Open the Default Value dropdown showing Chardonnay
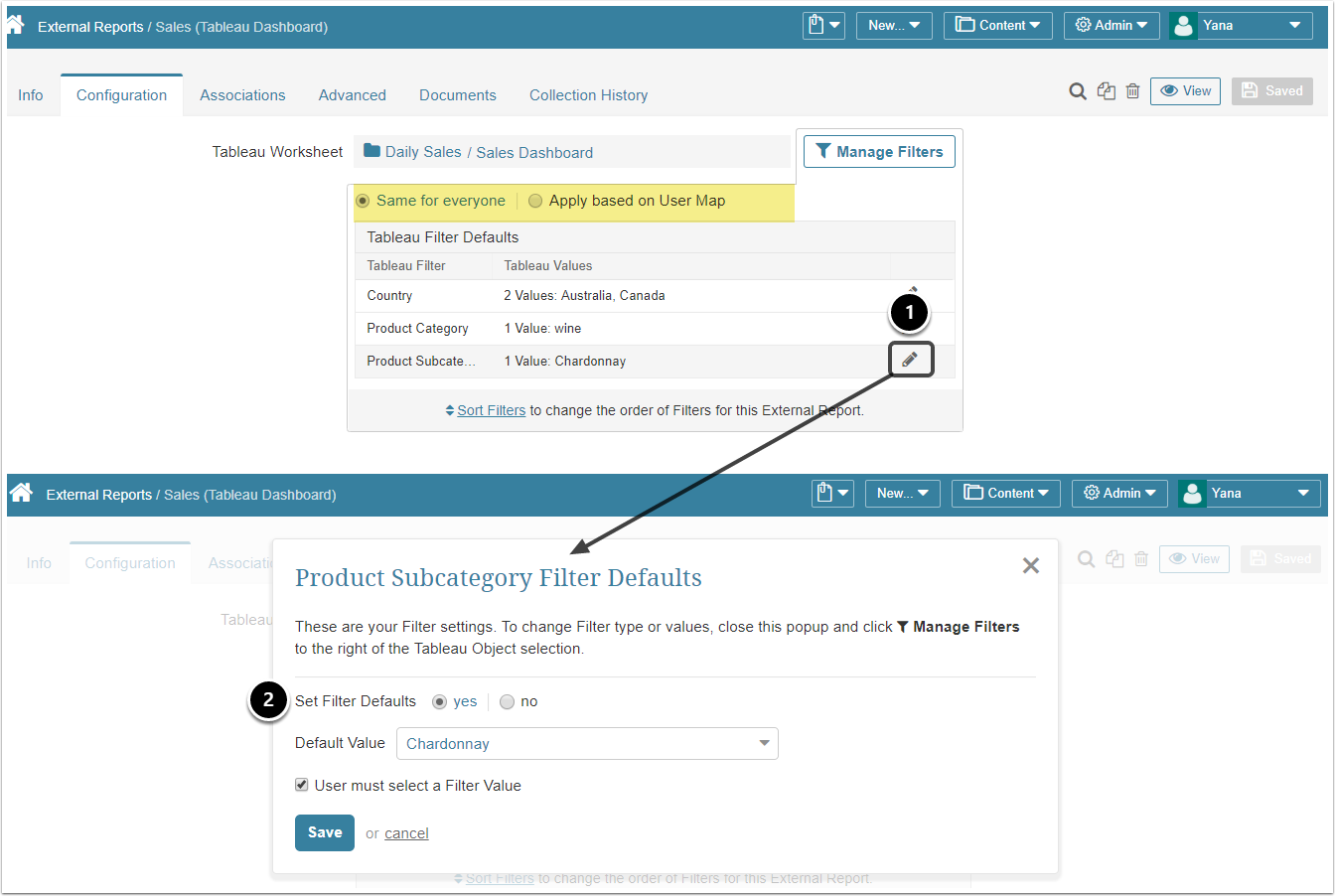 pyautogui.click(x=587, y=744)
